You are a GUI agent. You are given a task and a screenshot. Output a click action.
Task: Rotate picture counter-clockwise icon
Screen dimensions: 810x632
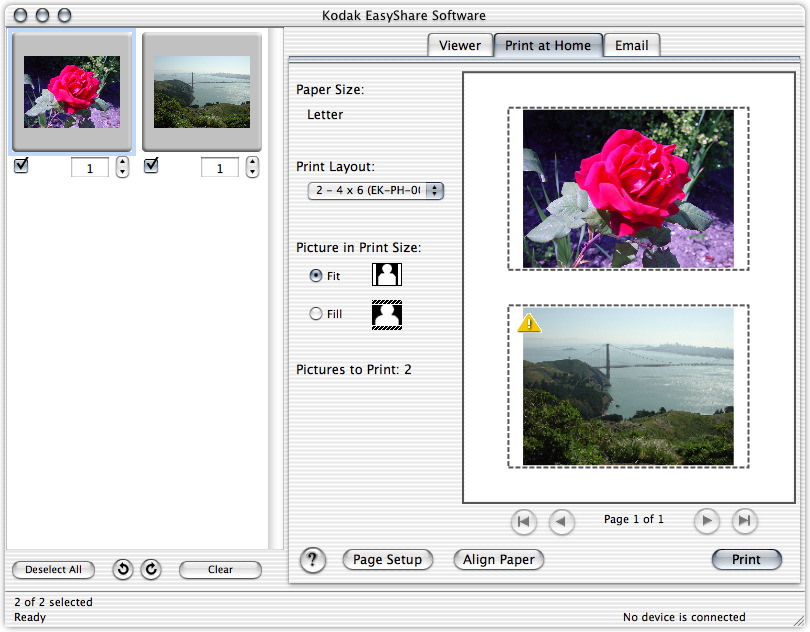[122, 570]
